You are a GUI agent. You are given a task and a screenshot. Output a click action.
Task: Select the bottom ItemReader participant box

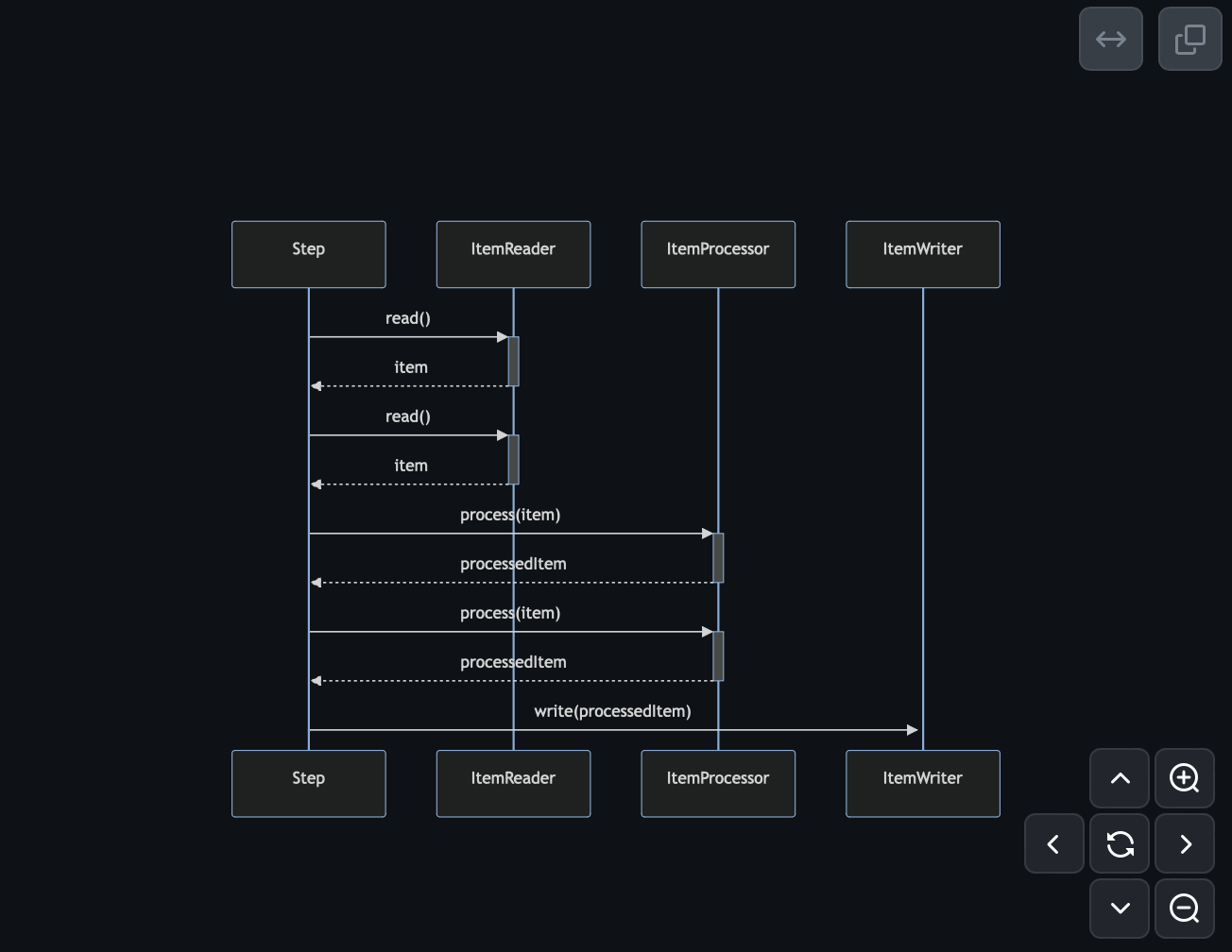513,783
